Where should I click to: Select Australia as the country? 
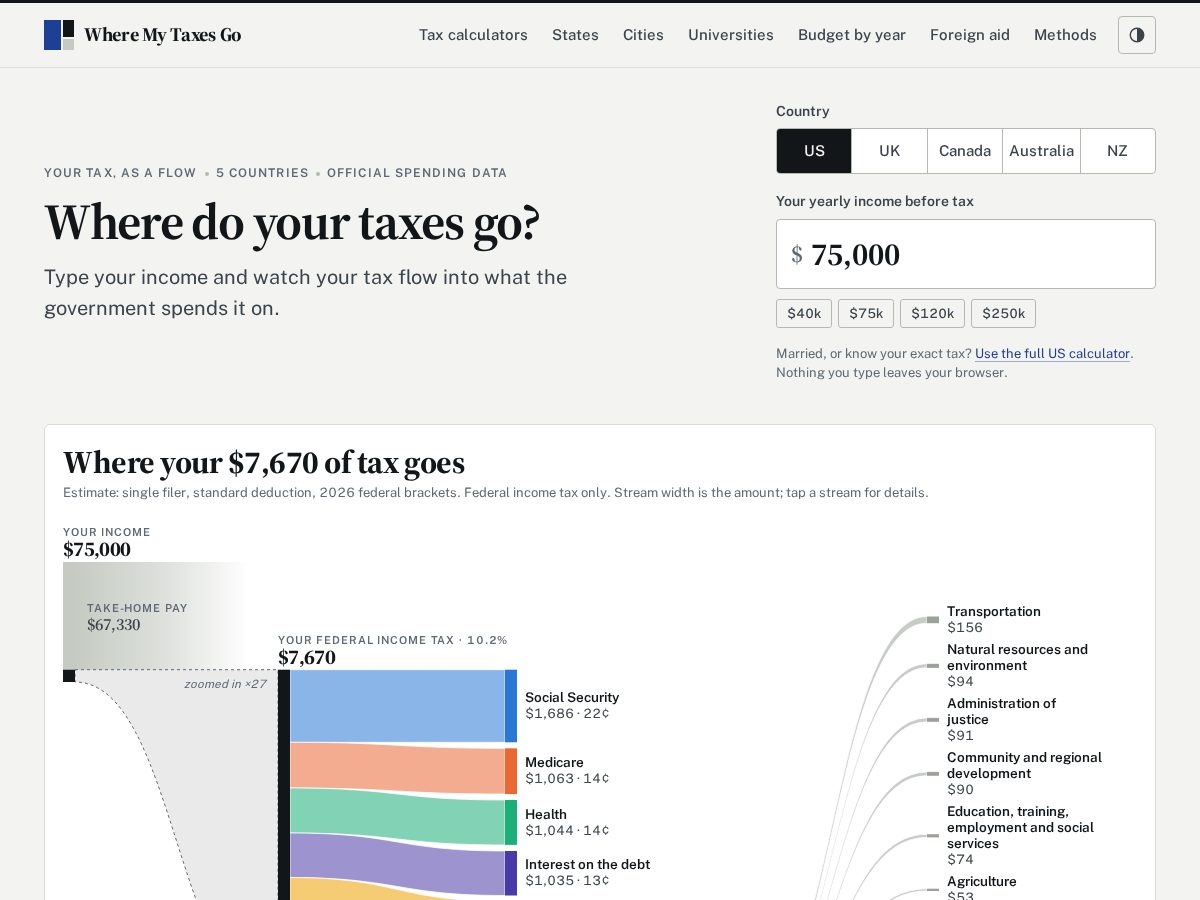pyautogui.click(x=1041, y=151)
